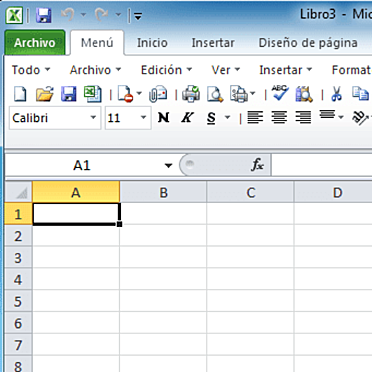This screenshot has height=372, width=372.
Task: Click the permission restricted document icon
Action: pos(125,94)
